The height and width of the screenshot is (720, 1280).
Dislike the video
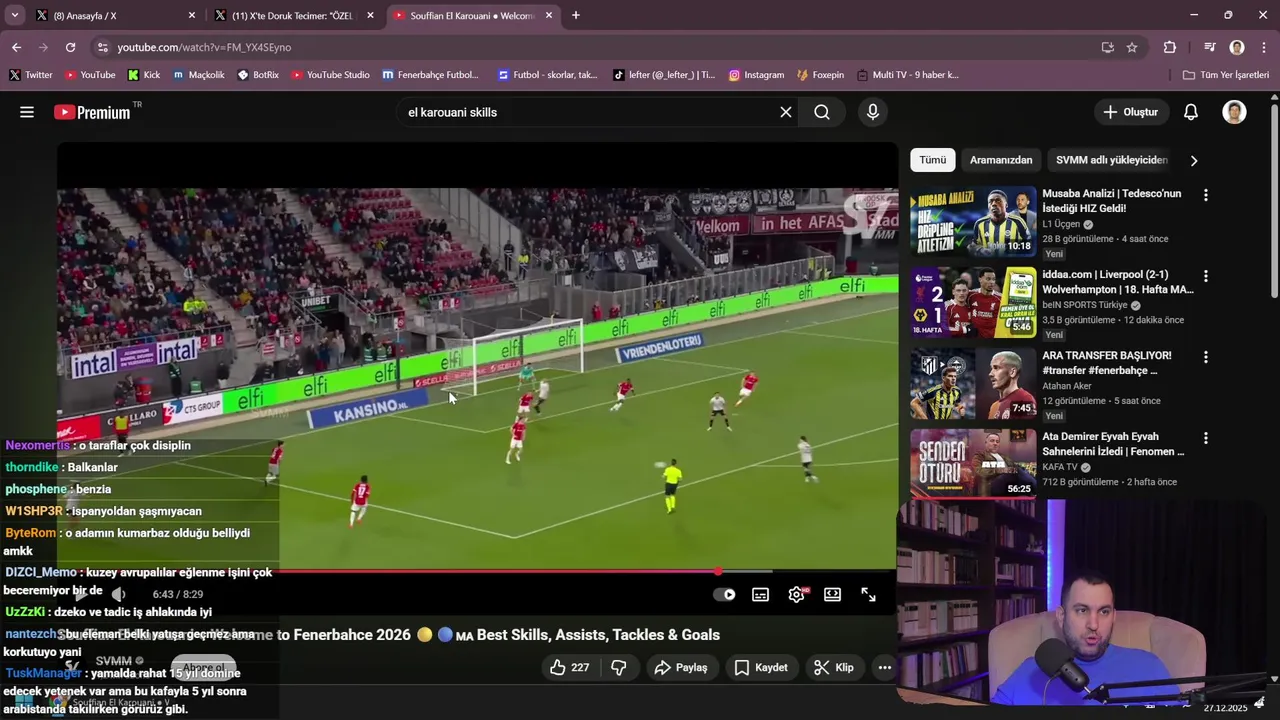tap(618, 667)
